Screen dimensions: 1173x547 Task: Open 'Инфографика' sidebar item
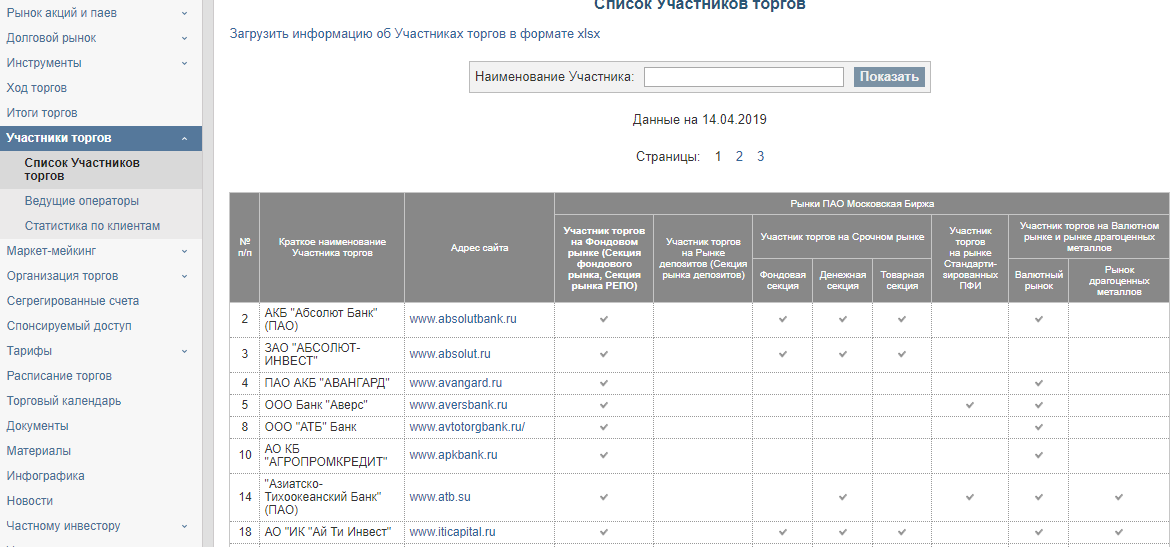(x=46, y=476)
